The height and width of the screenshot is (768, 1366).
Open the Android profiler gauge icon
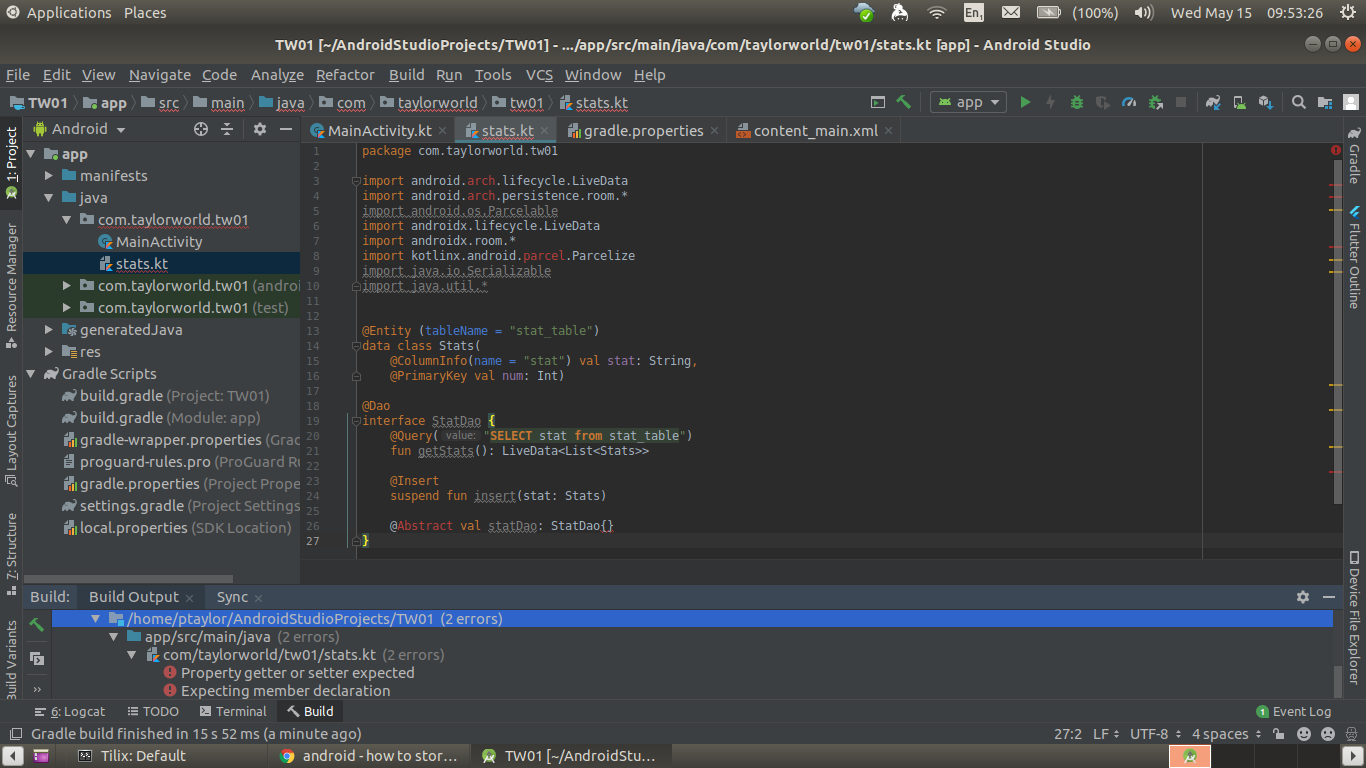[x=1129, y=102]
